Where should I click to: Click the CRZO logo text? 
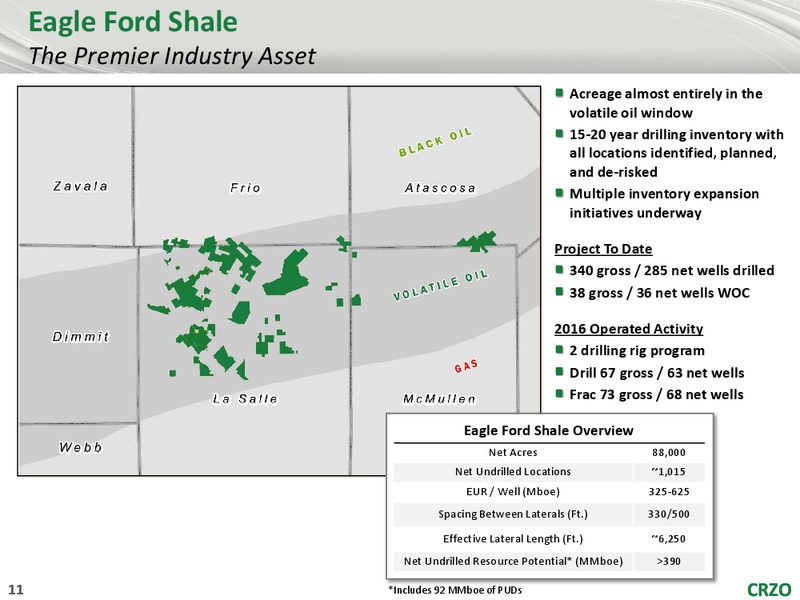[x=769, y=590]
